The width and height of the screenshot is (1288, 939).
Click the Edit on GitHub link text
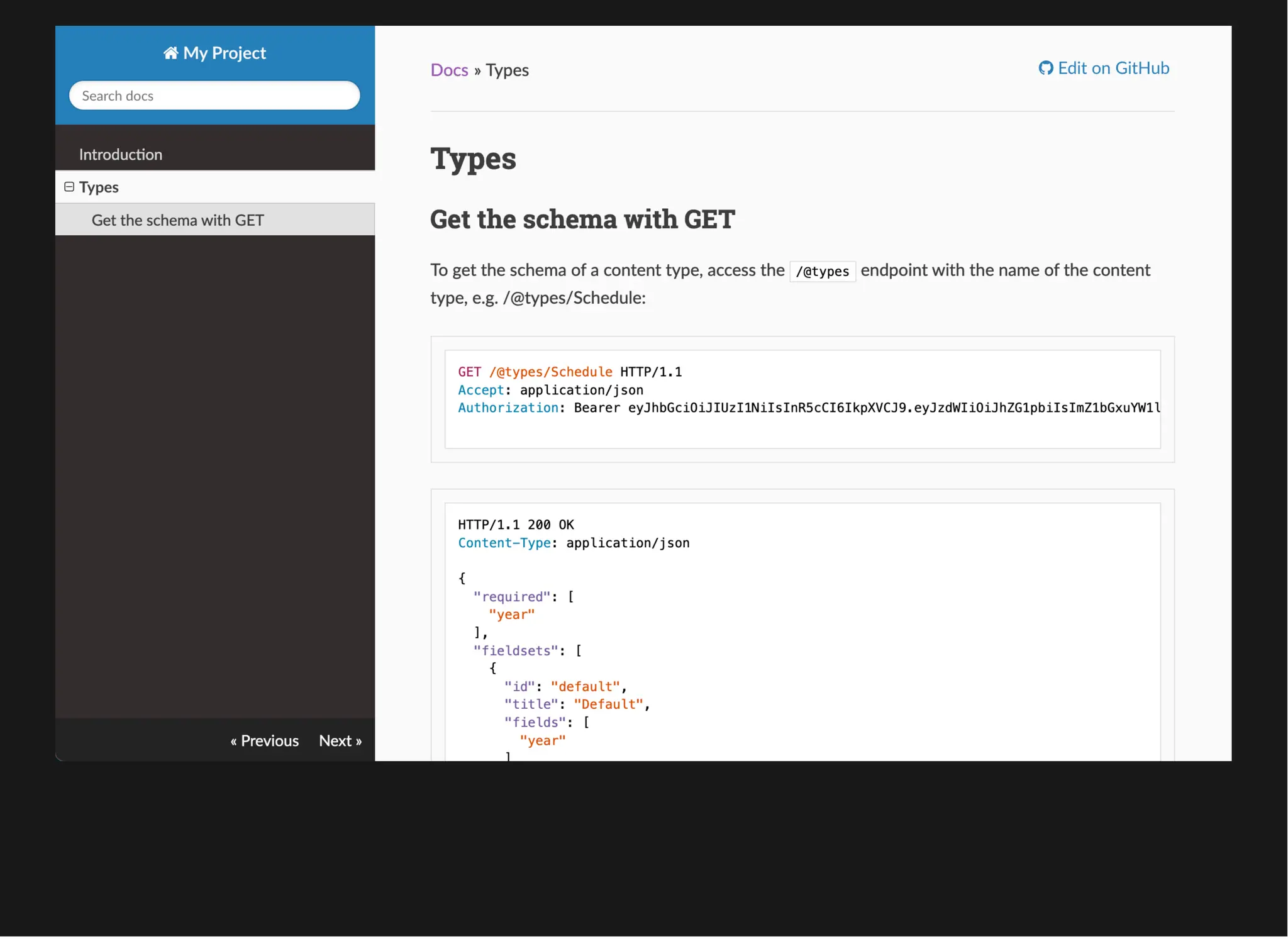click(x=1113, y=68)
